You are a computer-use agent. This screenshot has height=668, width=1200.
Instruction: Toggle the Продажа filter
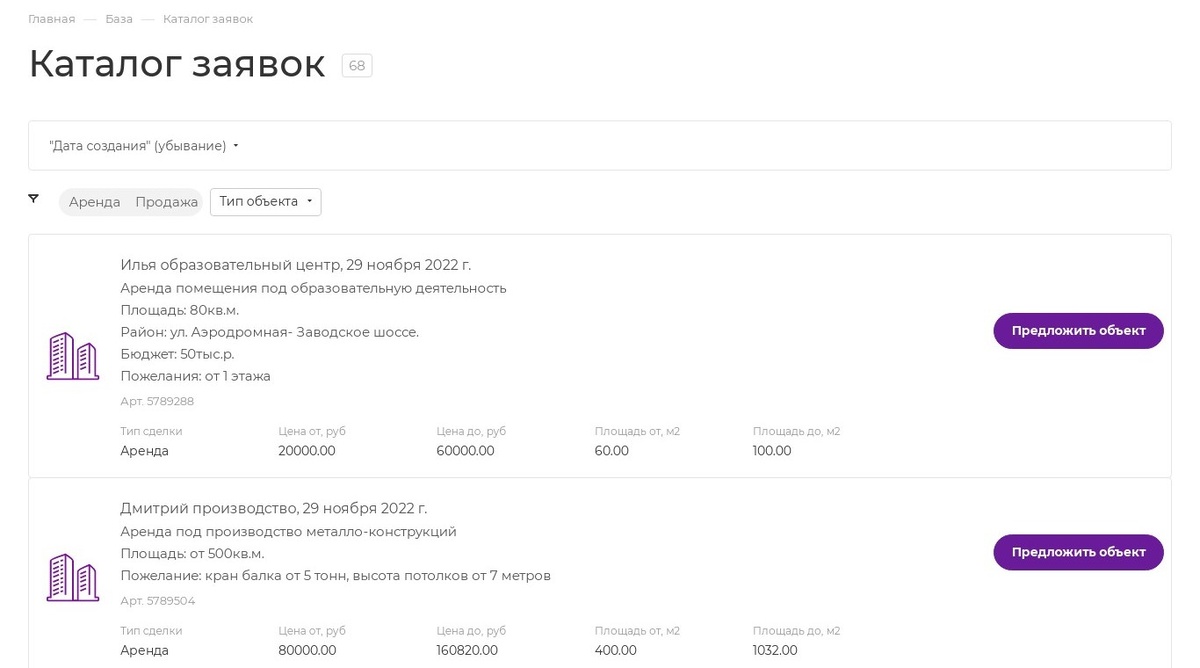(x=167, y=202)
